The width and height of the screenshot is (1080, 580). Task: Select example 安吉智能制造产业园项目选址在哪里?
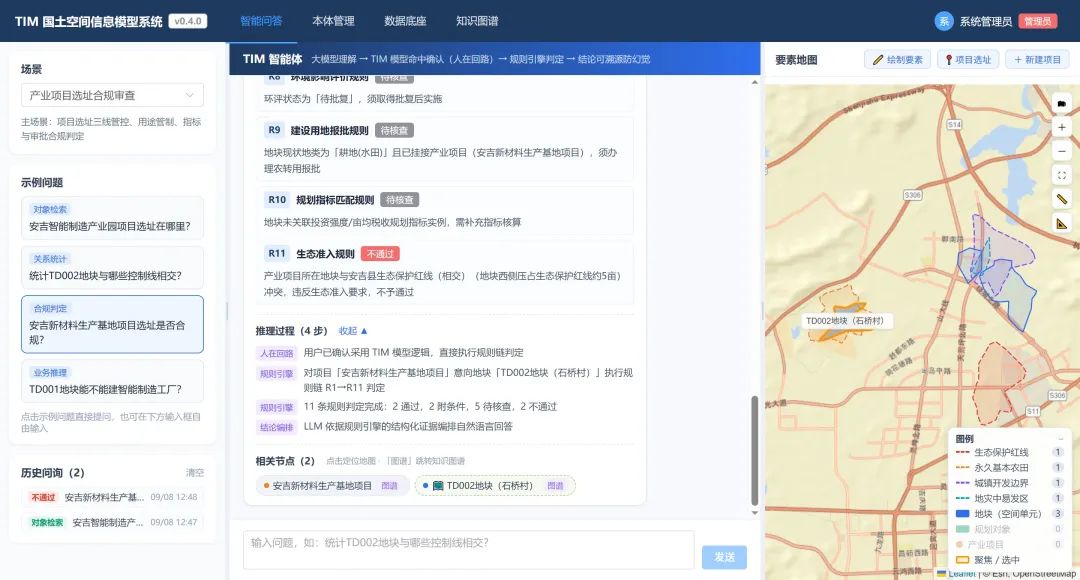point(112,218)
